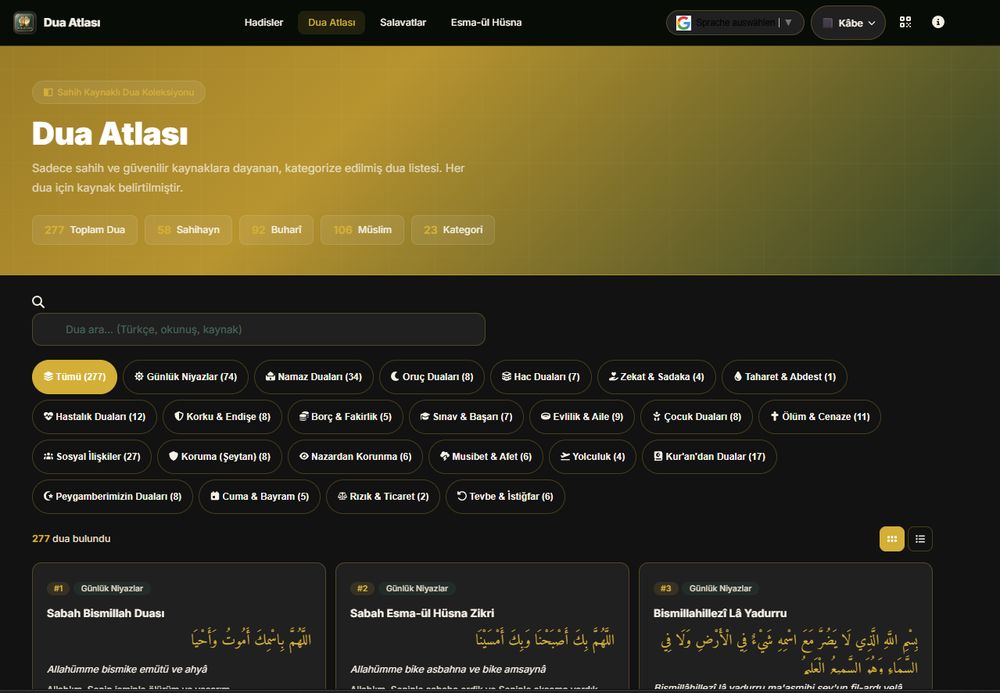Filter by Sınav & Başarı (7)
Image resolution: width=1000 pixels, height=693 pixels.
point(466,417)
